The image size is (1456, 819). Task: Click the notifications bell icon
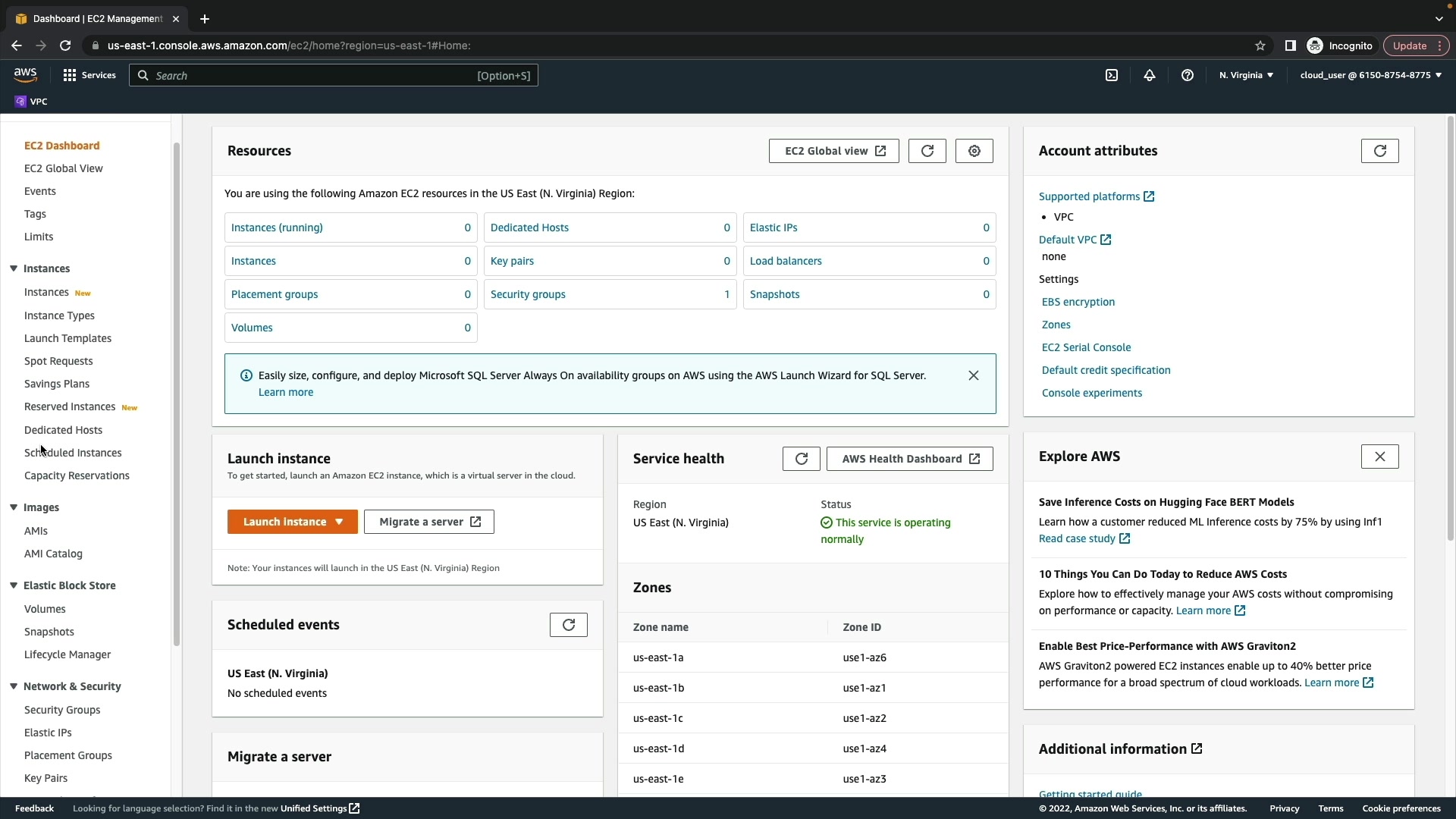pyautogui.click(x=1150, y=75)
